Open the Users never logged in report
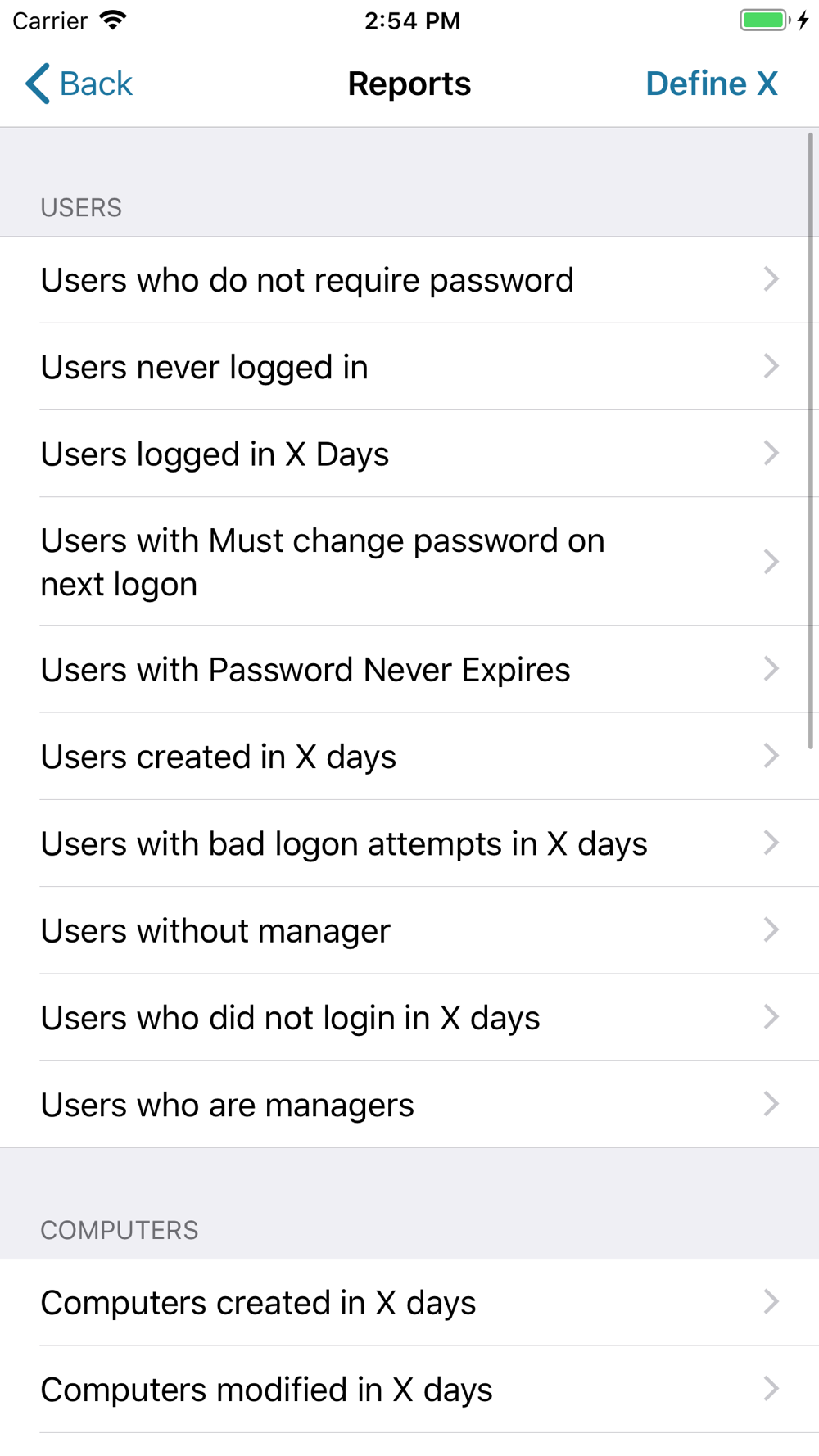The image size is (819, 1456). pyautogui.click(x=205, y=367)
